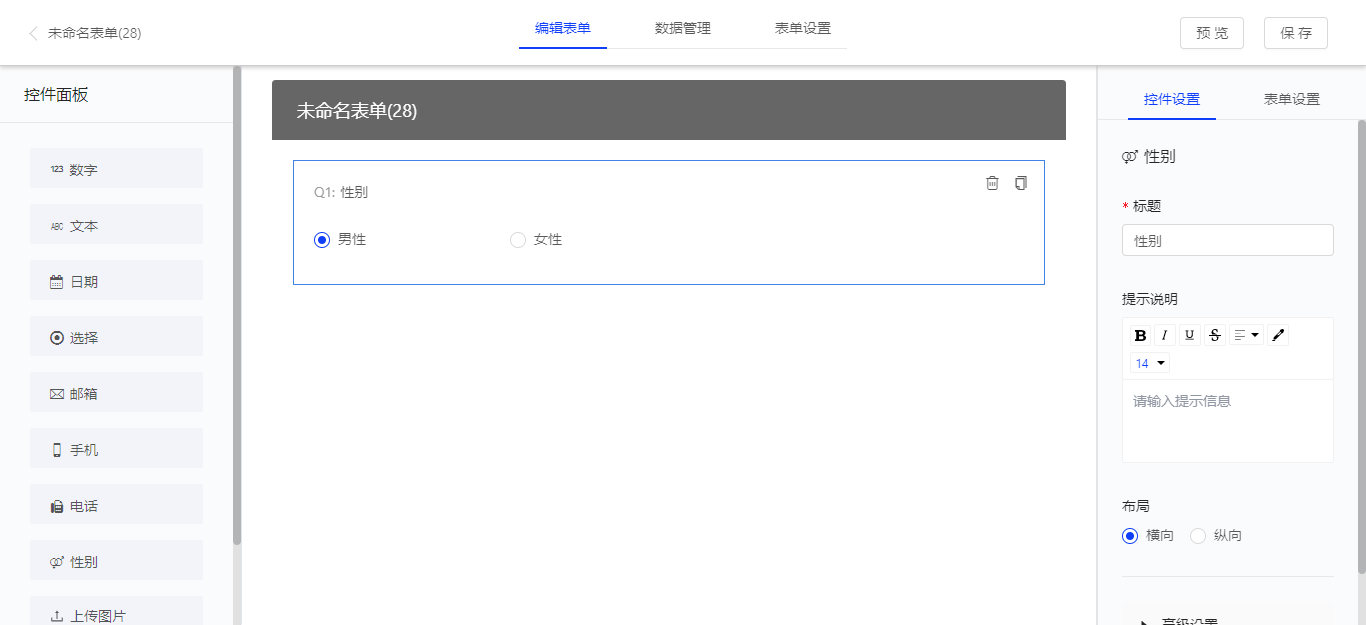Click 未命名表单(28) name in top-left header
Image resolution: width=1366 pixels, height=625 pixels.
click(x=95, y=33)
